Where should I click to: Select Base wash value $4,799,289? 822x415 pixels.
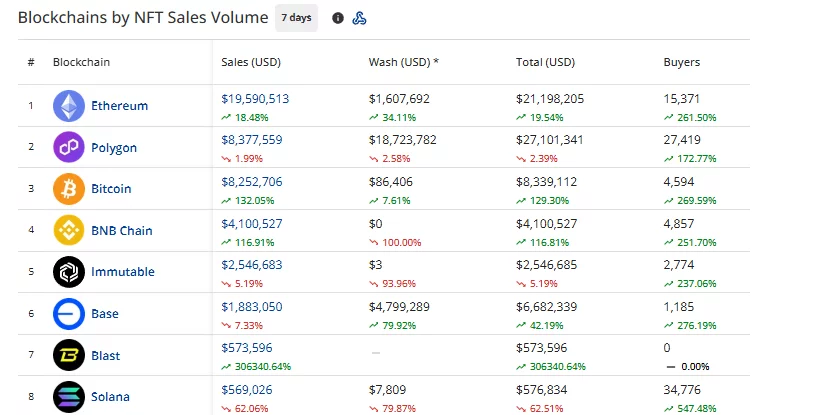399,307
